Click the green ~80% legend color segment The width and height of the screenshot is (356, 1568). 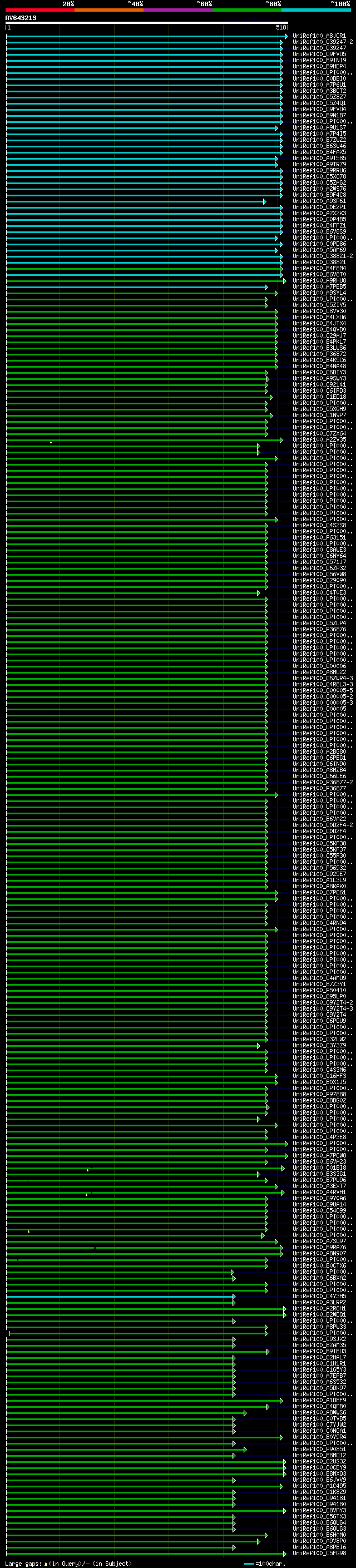(x=247, y=11)
